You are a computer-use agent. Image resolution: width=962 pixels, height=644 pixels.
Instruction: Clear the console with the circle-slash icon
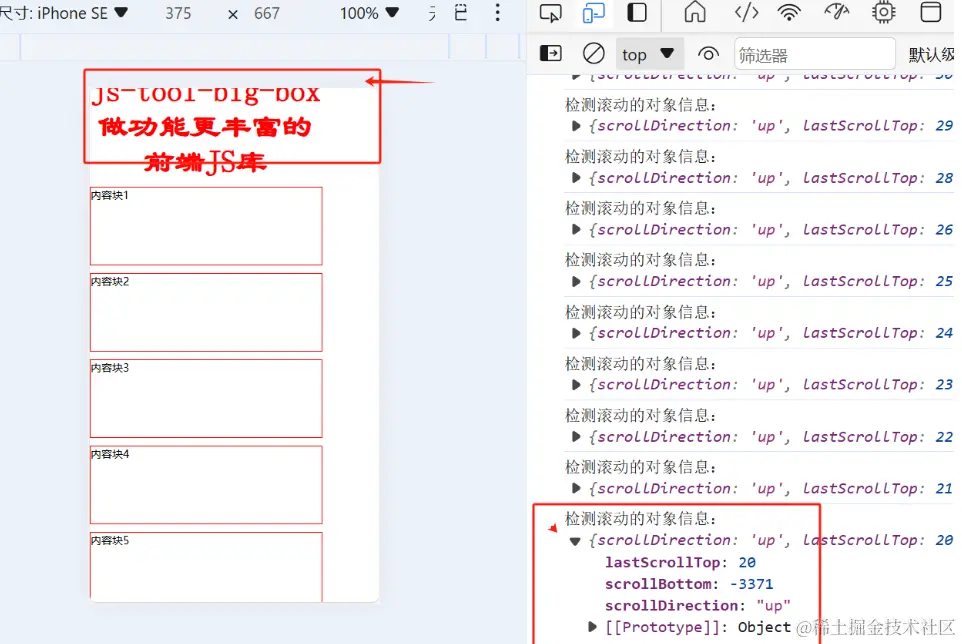pos(593,54)
